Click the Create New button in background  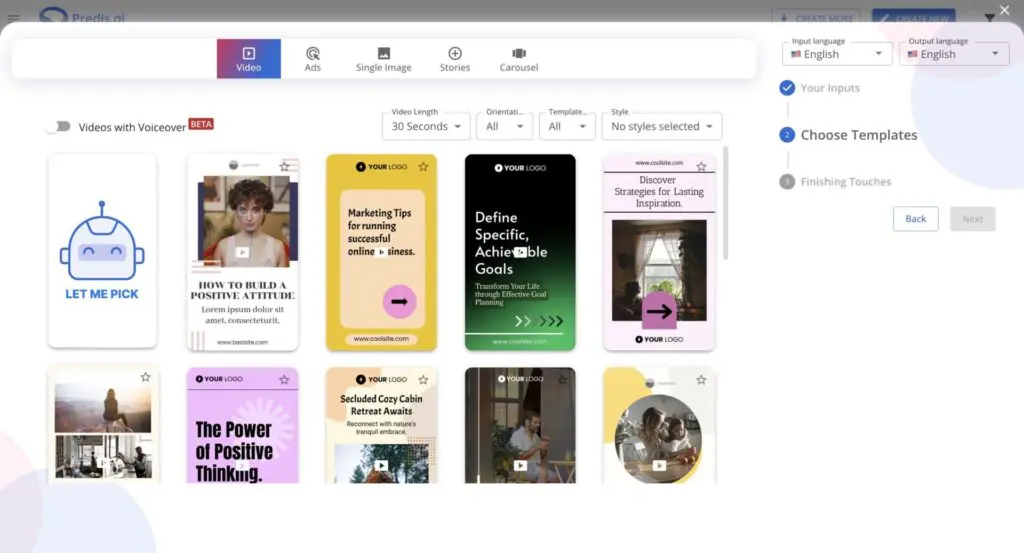tap(914, 17)
